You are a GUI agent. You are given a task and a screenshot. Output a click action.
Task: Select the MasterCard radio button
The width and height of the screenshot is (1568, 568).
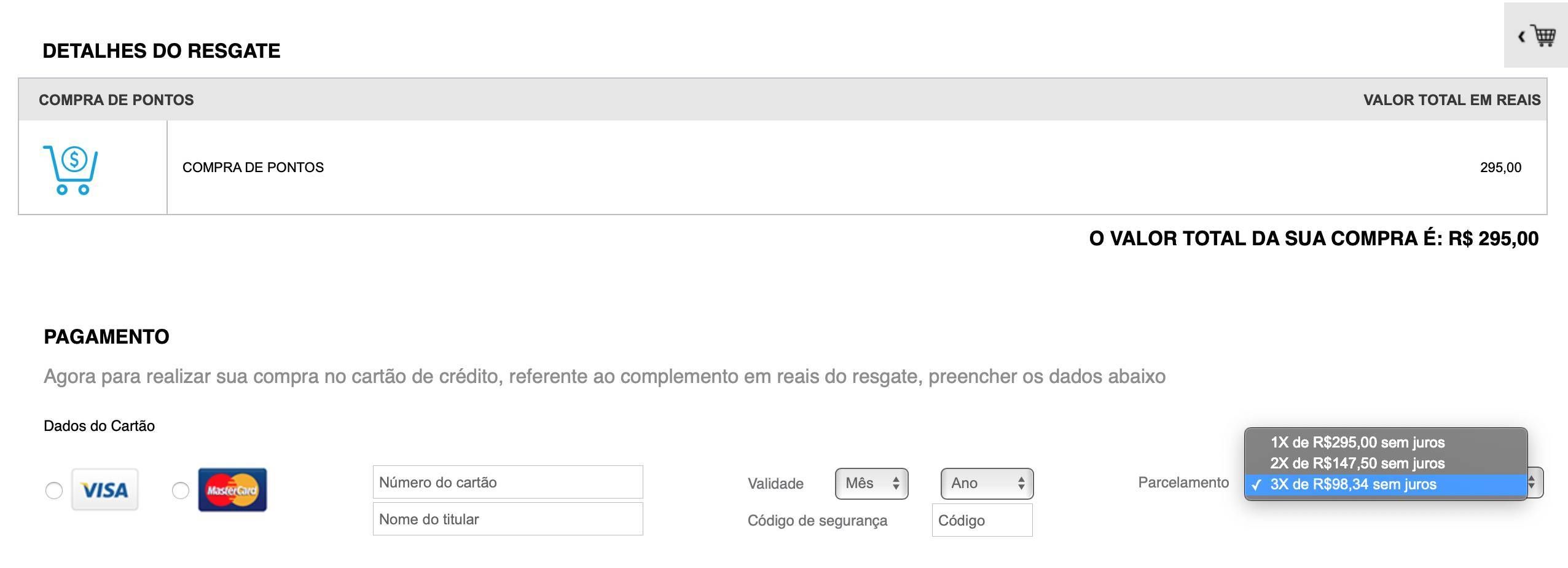pos(181,491)
